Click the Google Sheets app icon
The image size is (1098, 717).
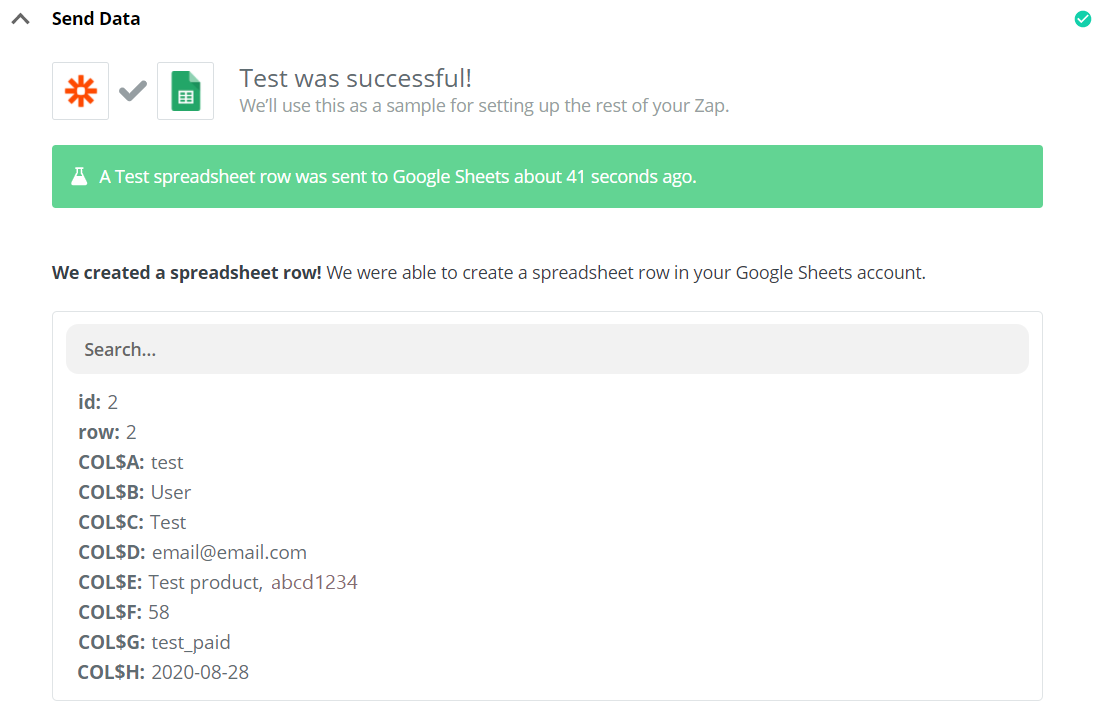coord(185,91)
